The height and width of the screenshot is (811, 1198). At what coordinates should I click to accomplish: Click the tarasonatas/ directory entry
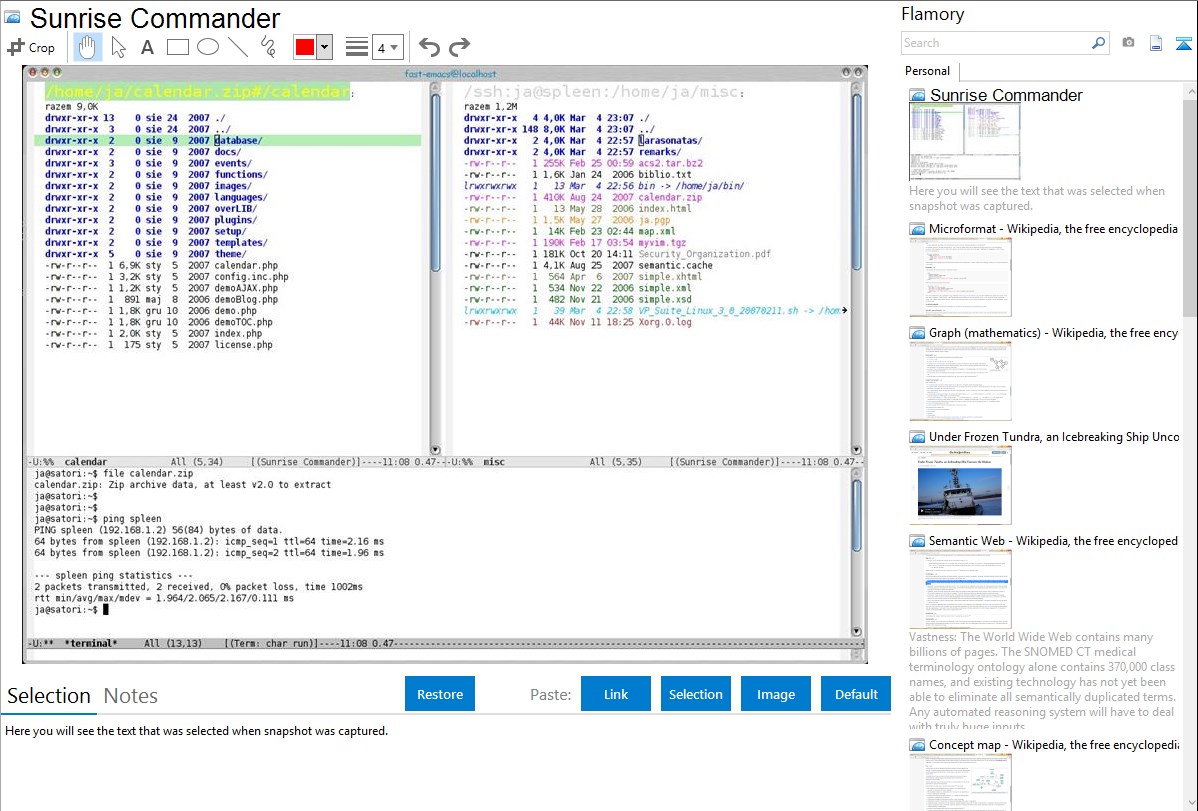pos(671,141)
